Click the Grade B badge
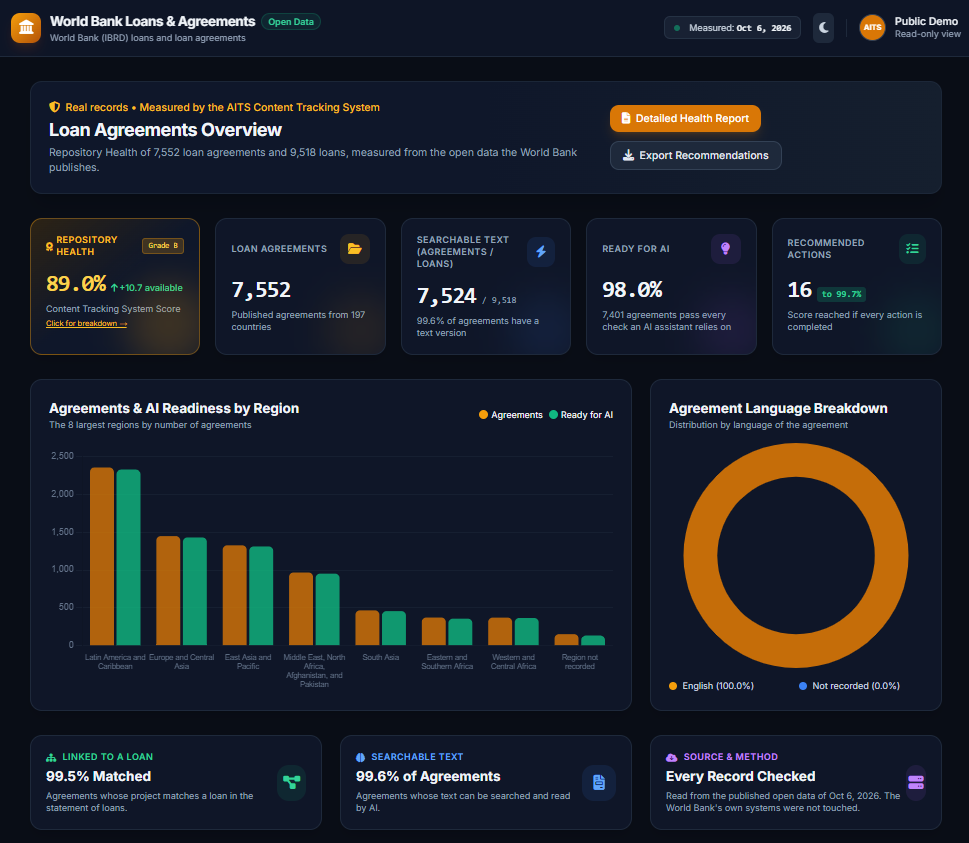969x843 pixels. coord(163,245)
